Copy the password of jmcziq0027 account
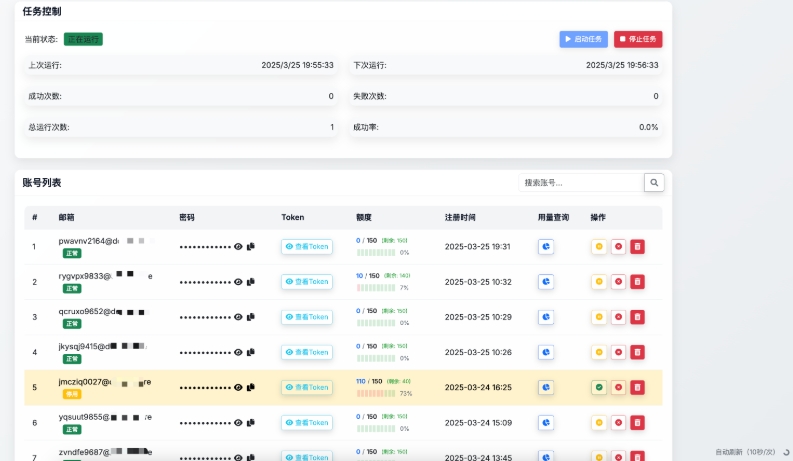The width and height of the screenshot is (793, 461). (251, 387)
